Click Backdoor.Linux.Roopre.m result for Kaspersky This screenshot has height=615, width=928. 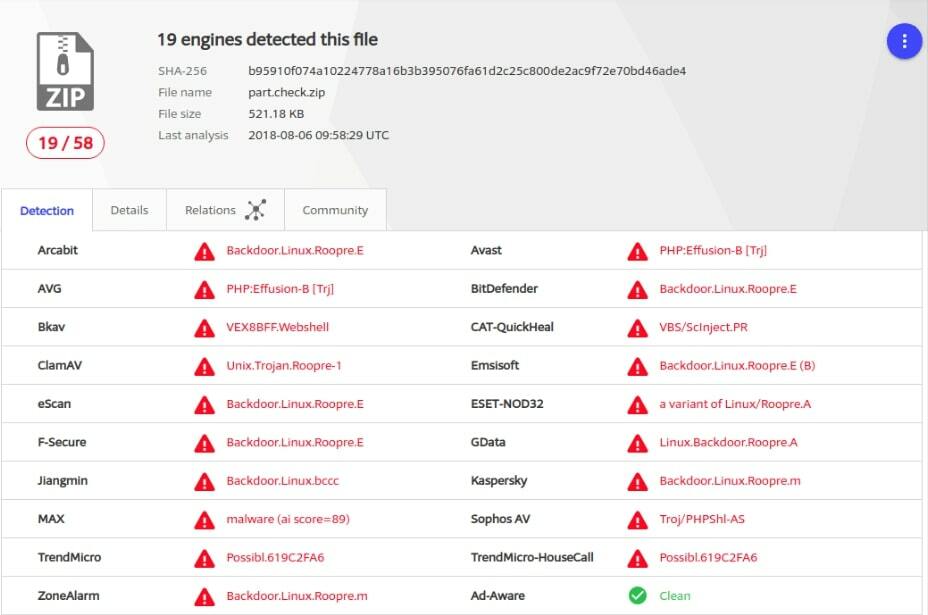[730, 481]
